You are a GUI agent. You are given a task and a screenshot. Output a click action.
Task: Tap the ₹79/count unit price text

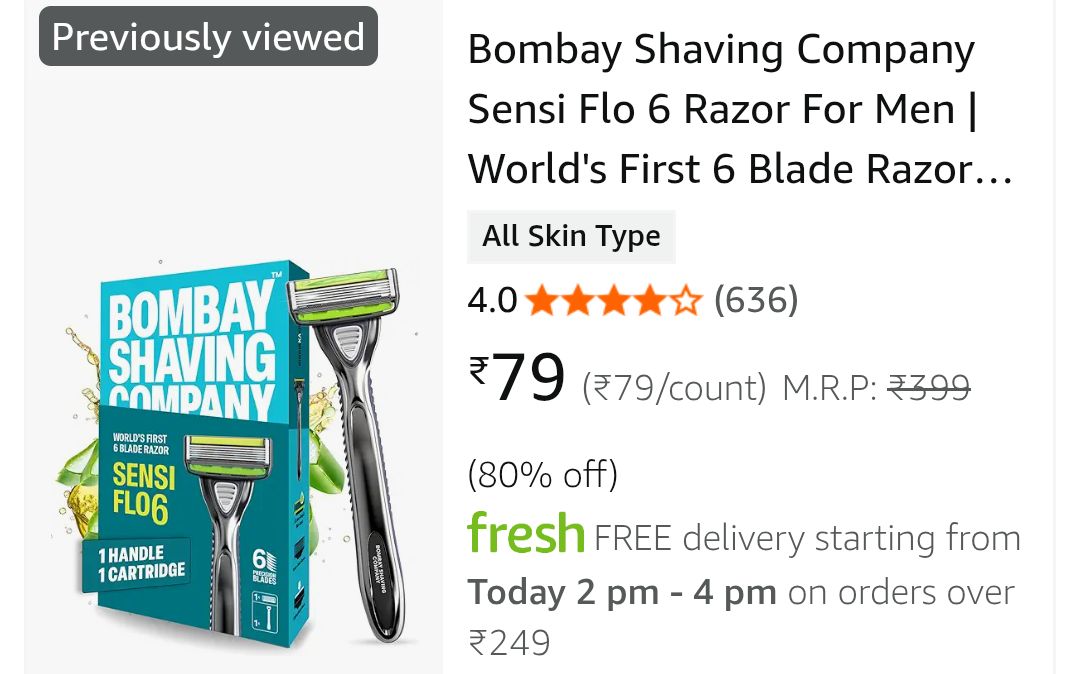click(x=674, y=387)
